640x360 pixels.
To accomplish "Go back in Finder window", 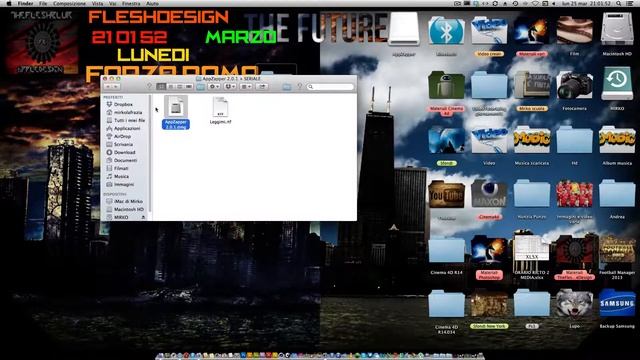I will 108,87.
